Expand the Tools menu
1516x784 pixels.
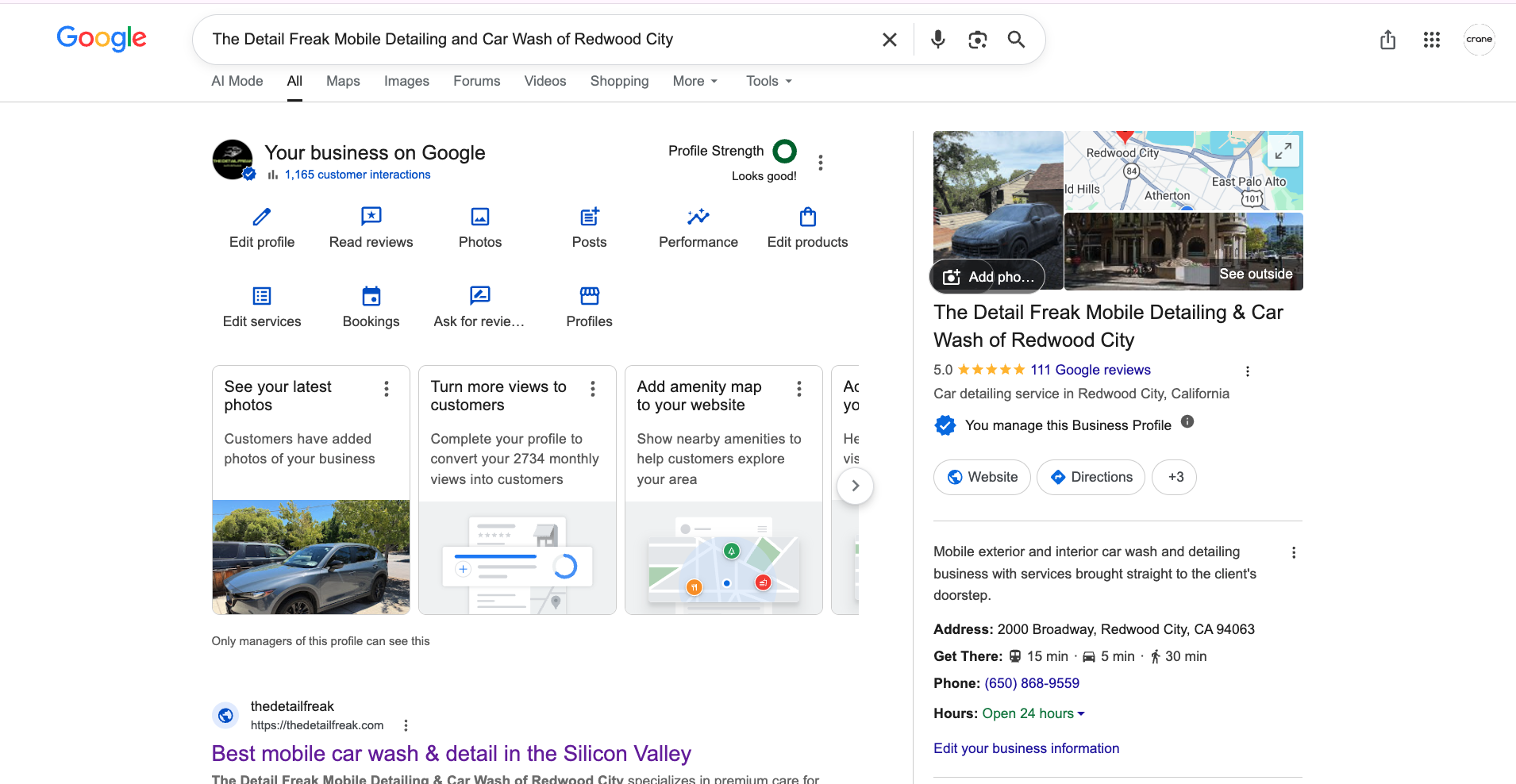point(769,81)
